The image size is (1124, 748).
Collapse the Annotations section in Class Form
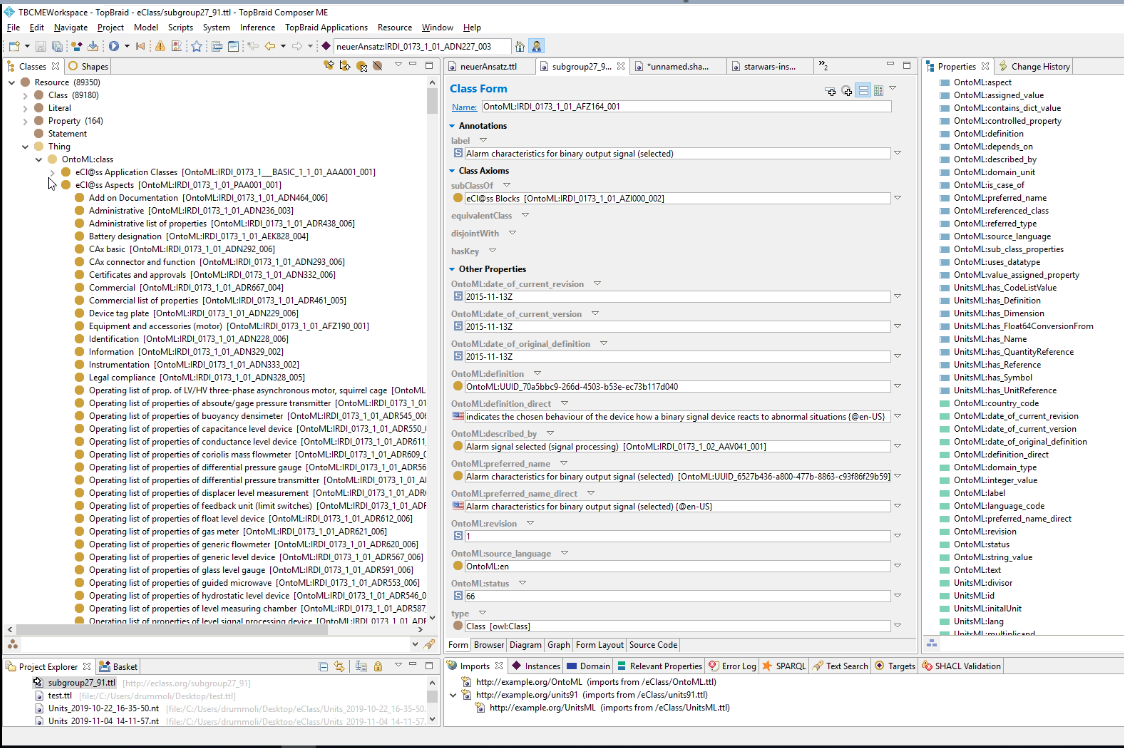[453, 126]
